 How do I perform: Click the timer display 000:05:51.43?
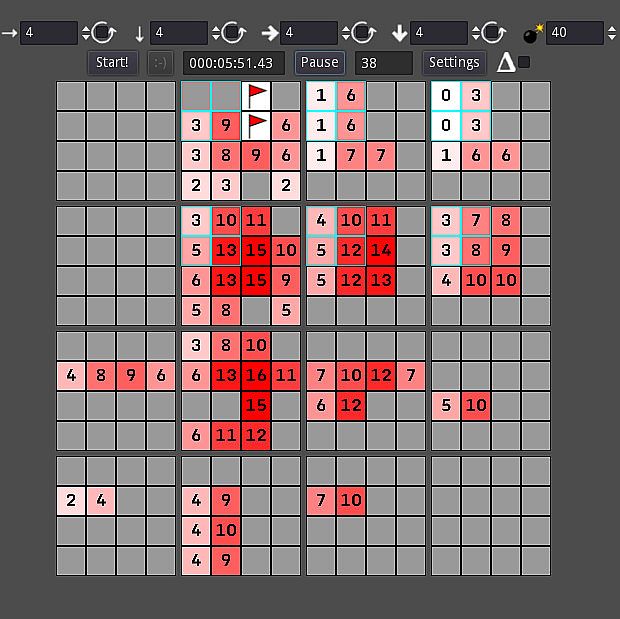234,63
